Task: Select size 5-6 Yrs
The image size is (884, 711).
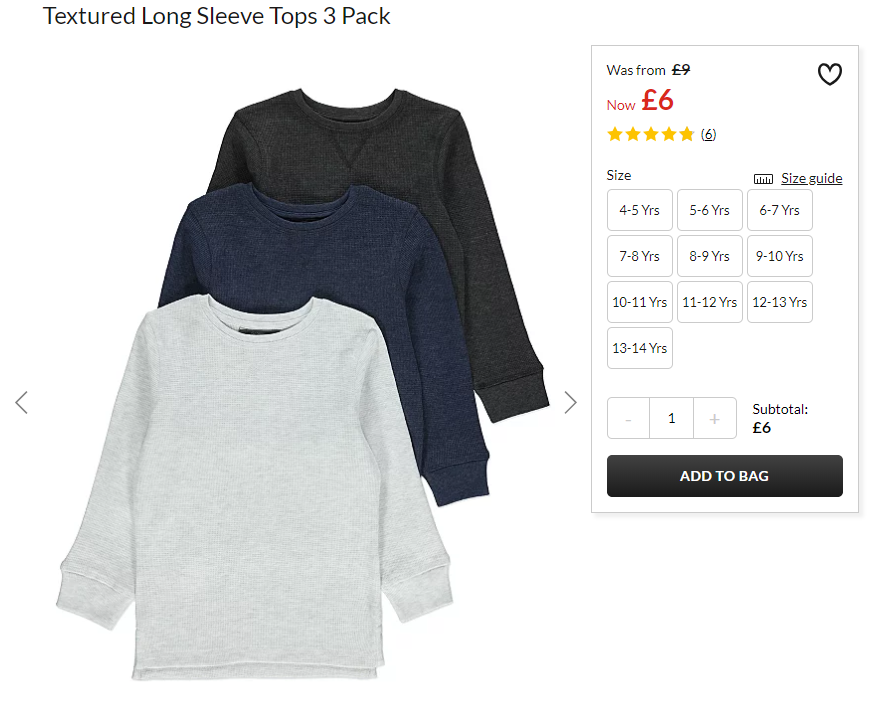Action: (709, 210)
